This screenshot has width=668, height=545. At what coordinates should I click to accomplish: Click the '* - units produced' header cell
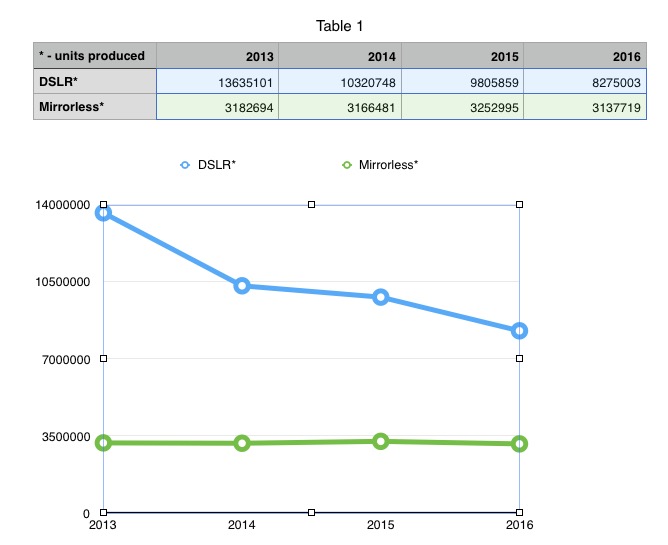point(95,55)
